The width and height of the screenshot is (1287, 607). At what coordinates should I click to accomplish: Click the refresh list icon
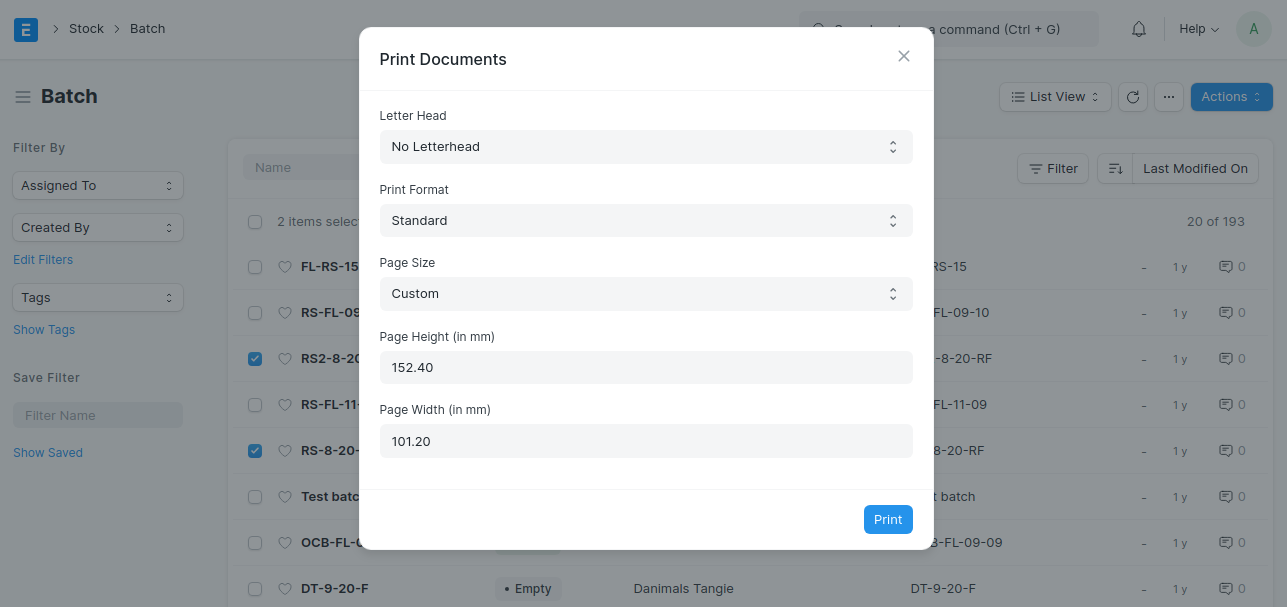click(x=1133, y=97)
